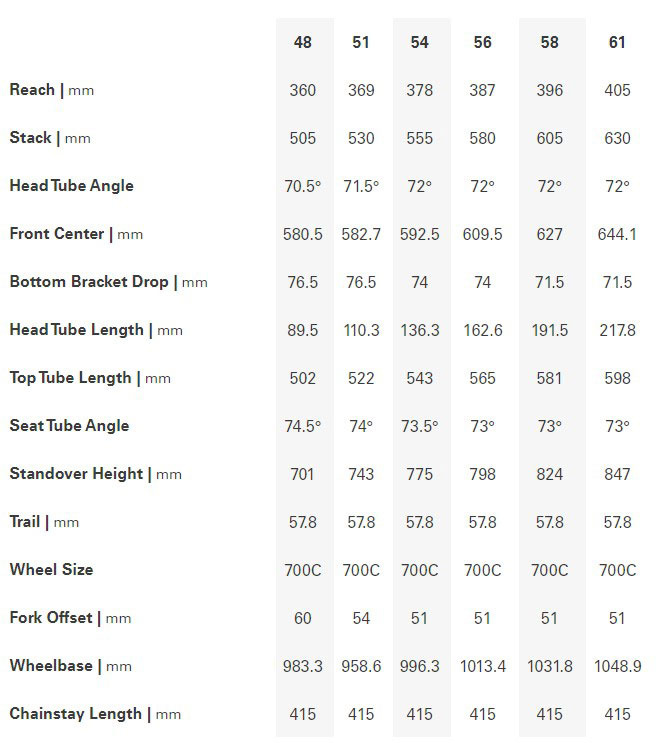The image size is (663, 743).
Task: Click the 1048.9 wheelbase value
Action: coord(618,666)
